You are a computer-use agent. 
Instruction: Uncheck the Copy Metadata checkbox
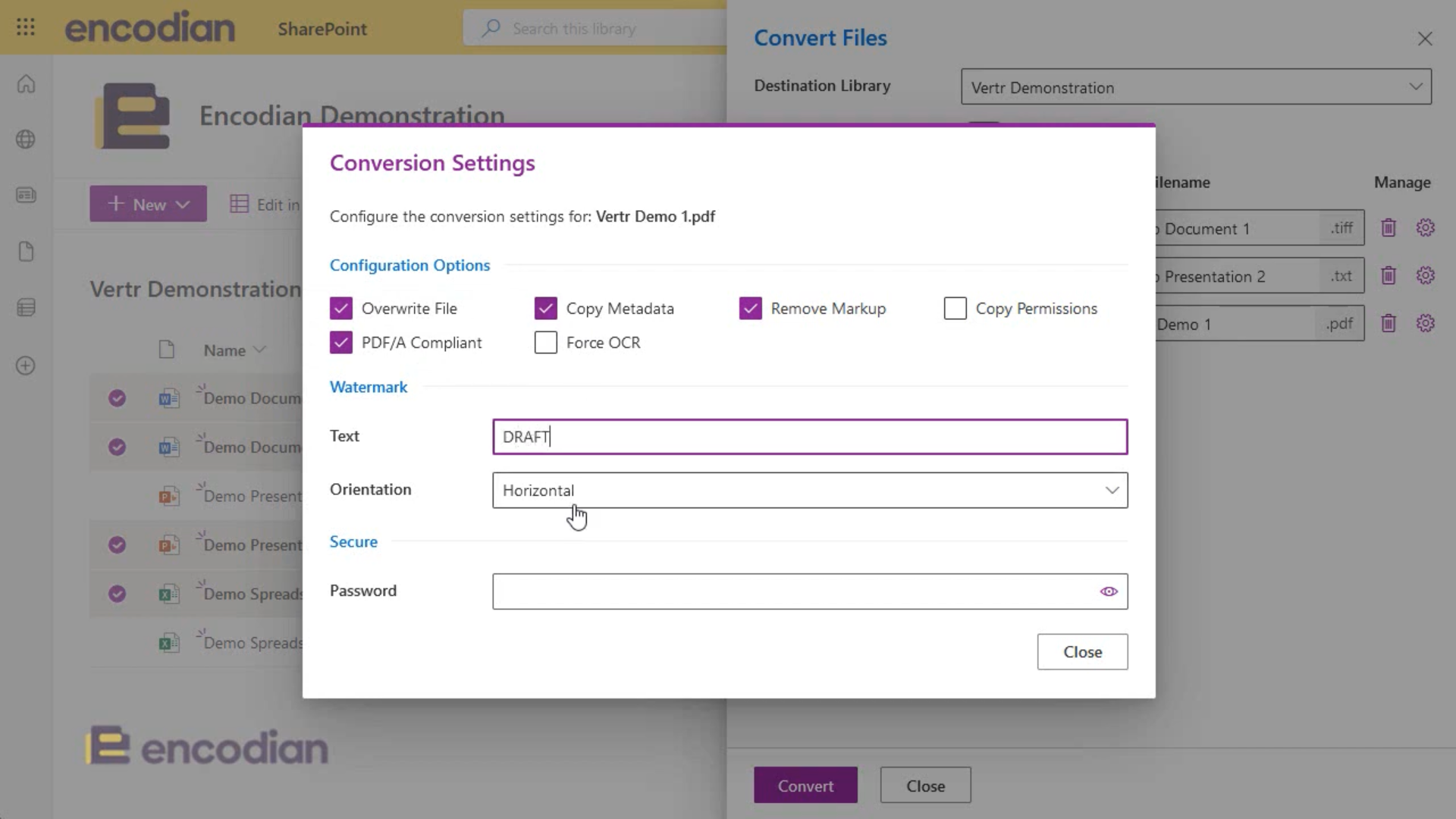click(546, 309)
